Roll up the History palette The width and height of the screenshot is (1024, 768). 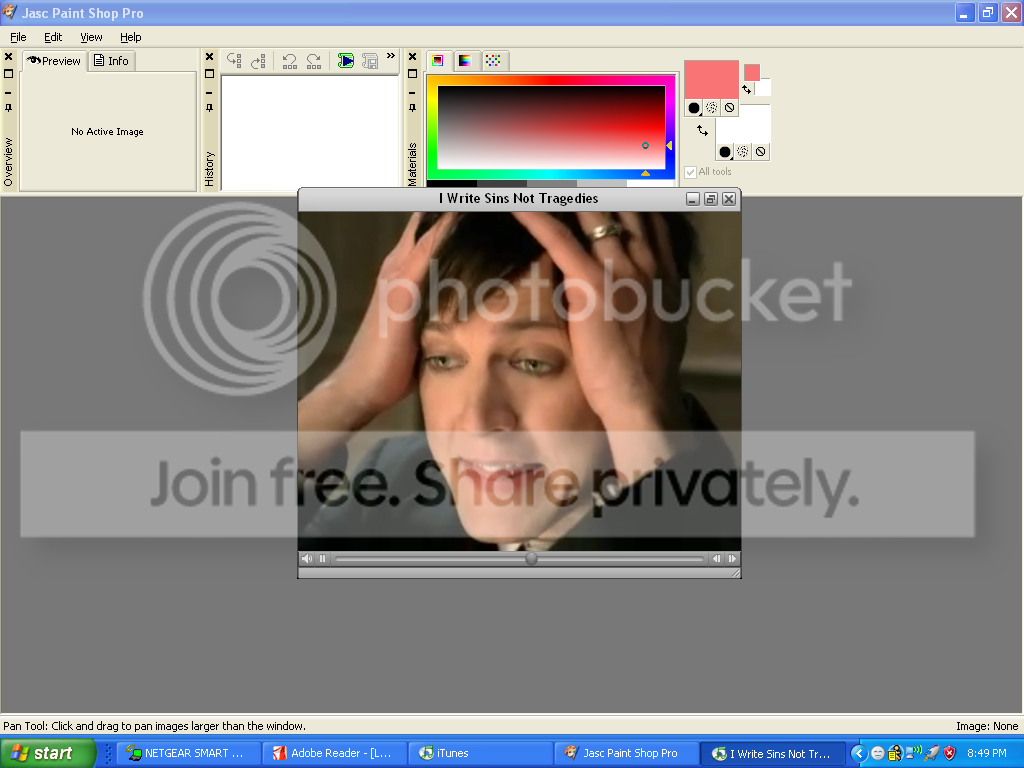coord(210,92)
